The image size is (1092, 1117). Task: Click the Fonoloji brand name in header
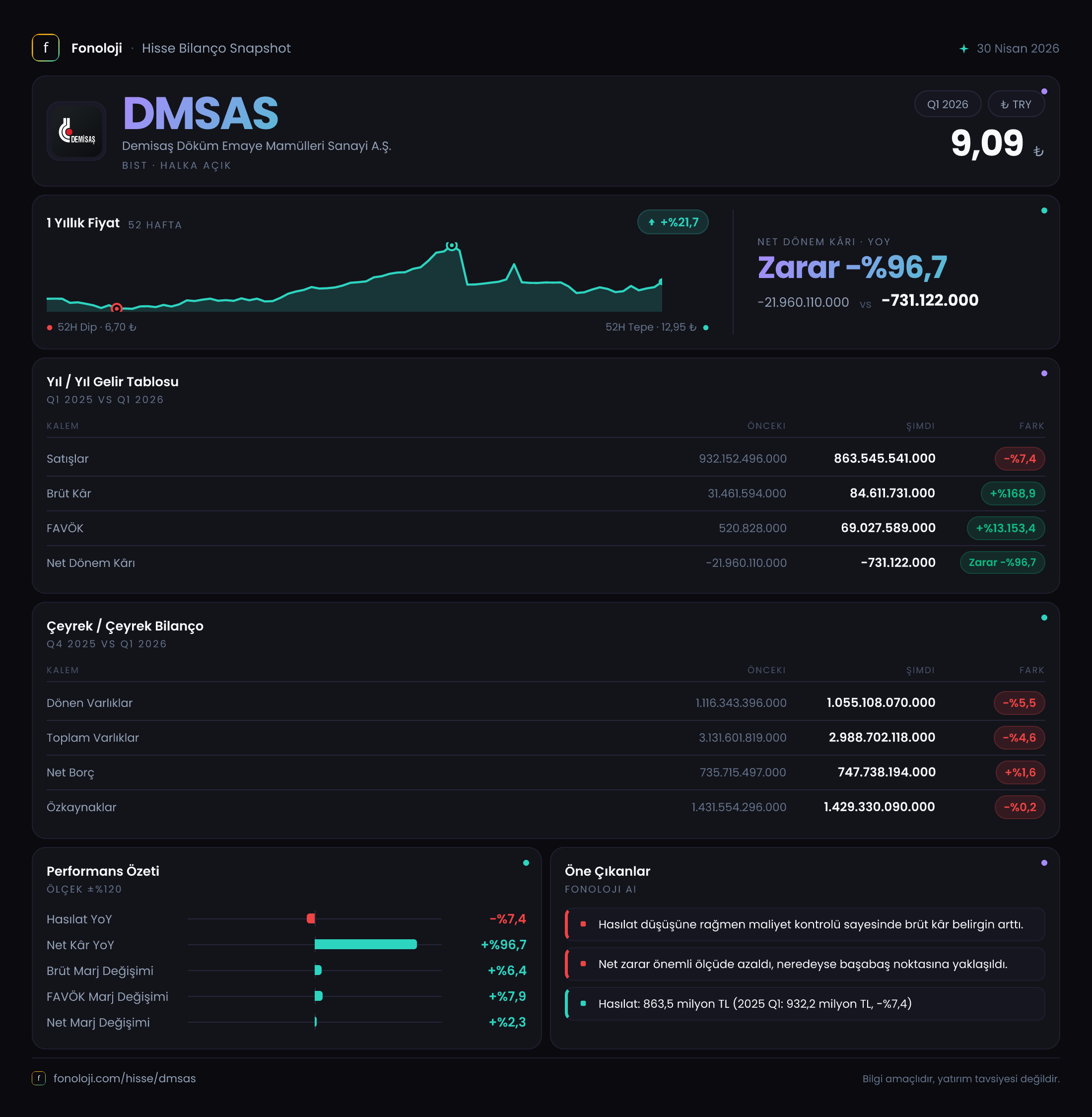96,48
